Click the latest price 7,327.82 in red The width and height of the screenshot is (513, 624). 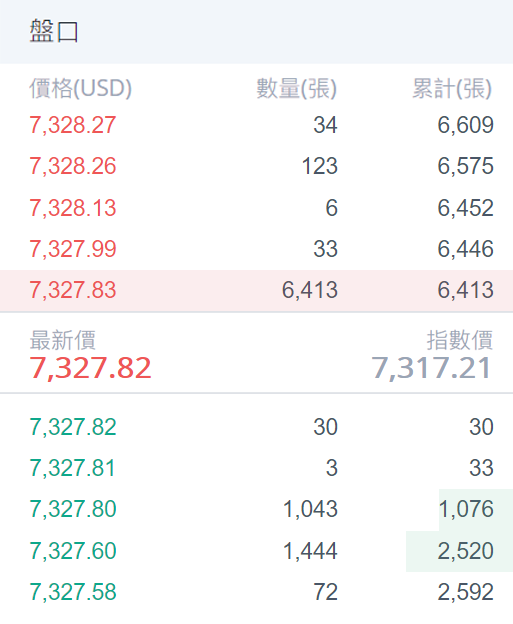pos(90,368)
